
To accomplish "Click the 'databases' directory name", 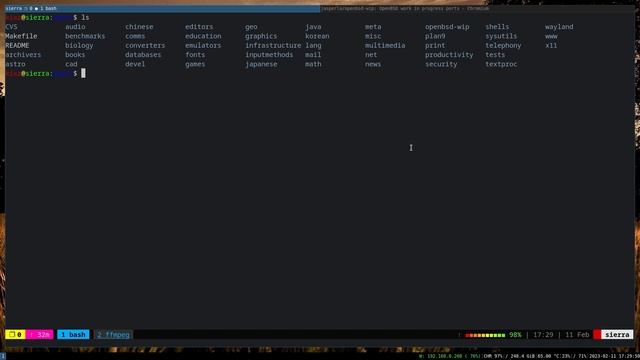I will tap(143, 55).
